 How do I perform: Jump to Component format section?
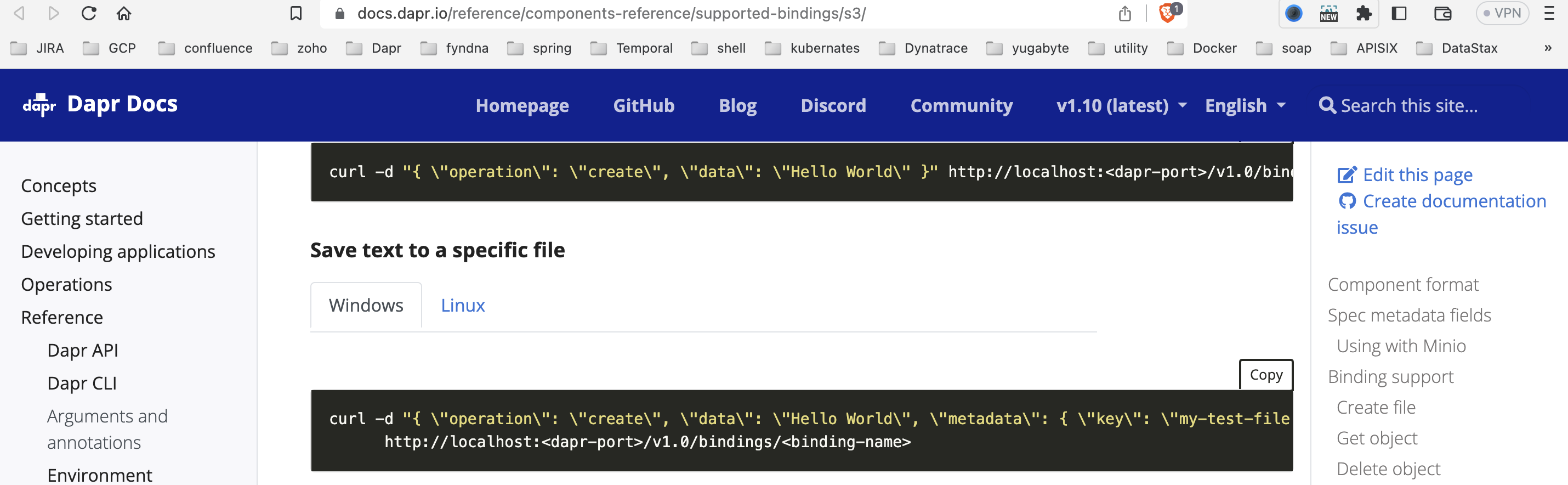pyautogui.click(x=1403, y=285)
